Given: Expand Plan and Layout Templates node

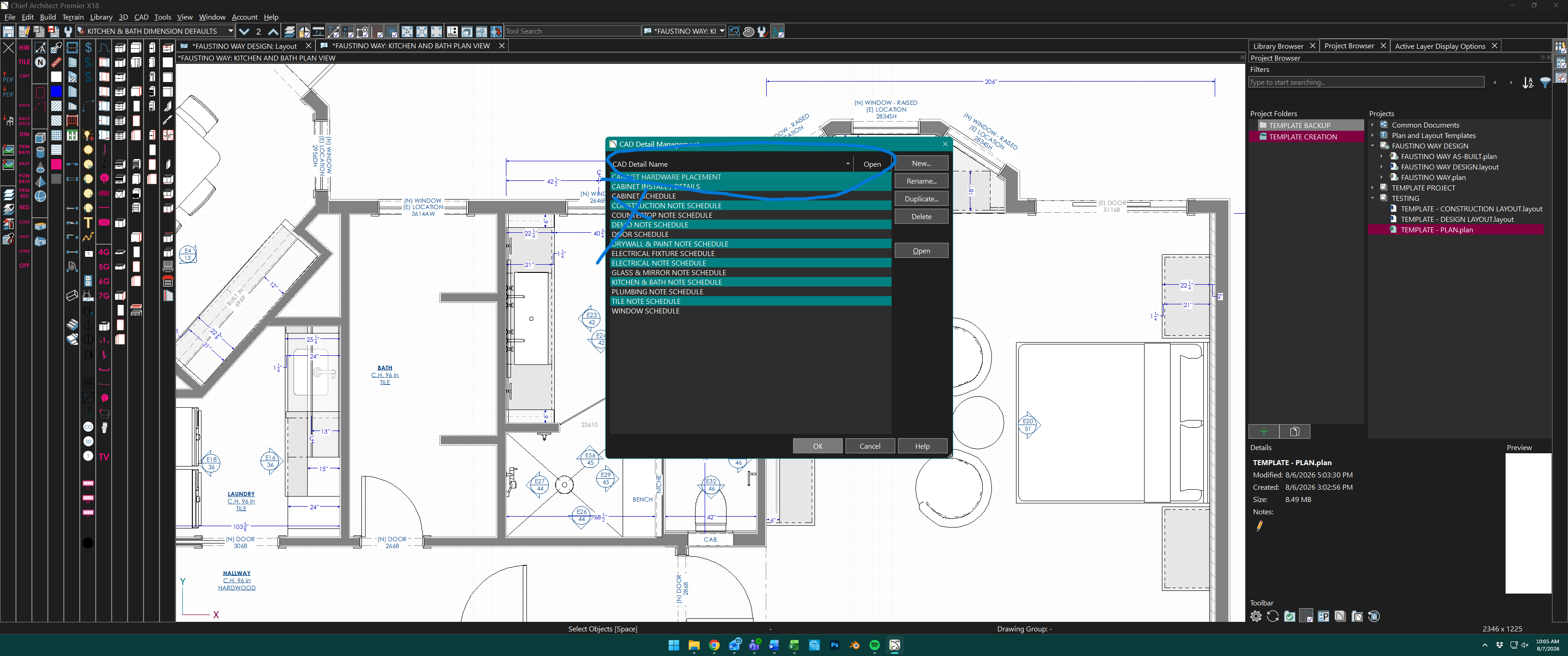Looking at the screenshot, I should point(1372,136).
